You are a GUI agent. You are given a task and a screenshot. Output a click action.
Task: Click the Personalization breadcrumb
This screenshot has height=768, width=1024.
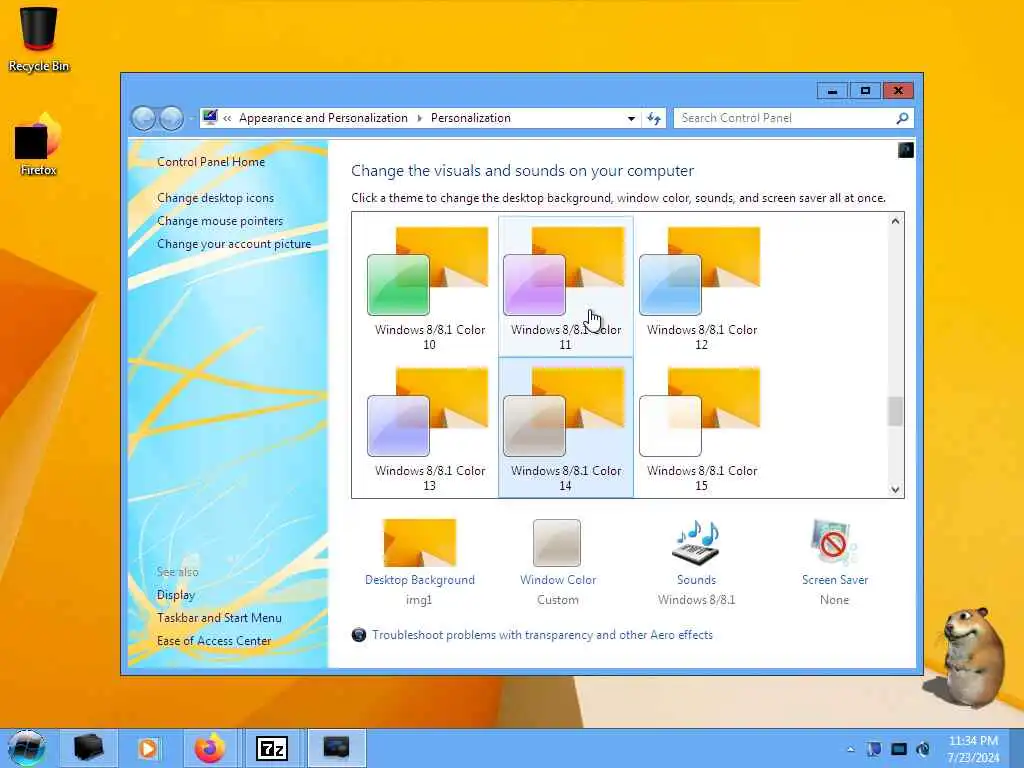471,118
